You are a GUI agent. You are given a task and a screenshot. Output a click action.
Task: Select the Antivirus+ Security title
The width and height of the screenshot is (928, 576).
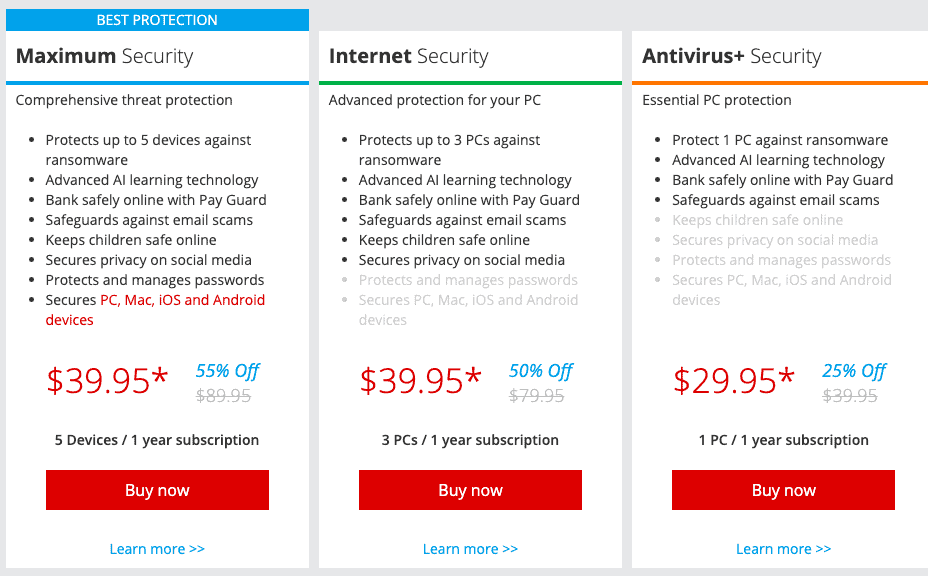pos(732,56)
